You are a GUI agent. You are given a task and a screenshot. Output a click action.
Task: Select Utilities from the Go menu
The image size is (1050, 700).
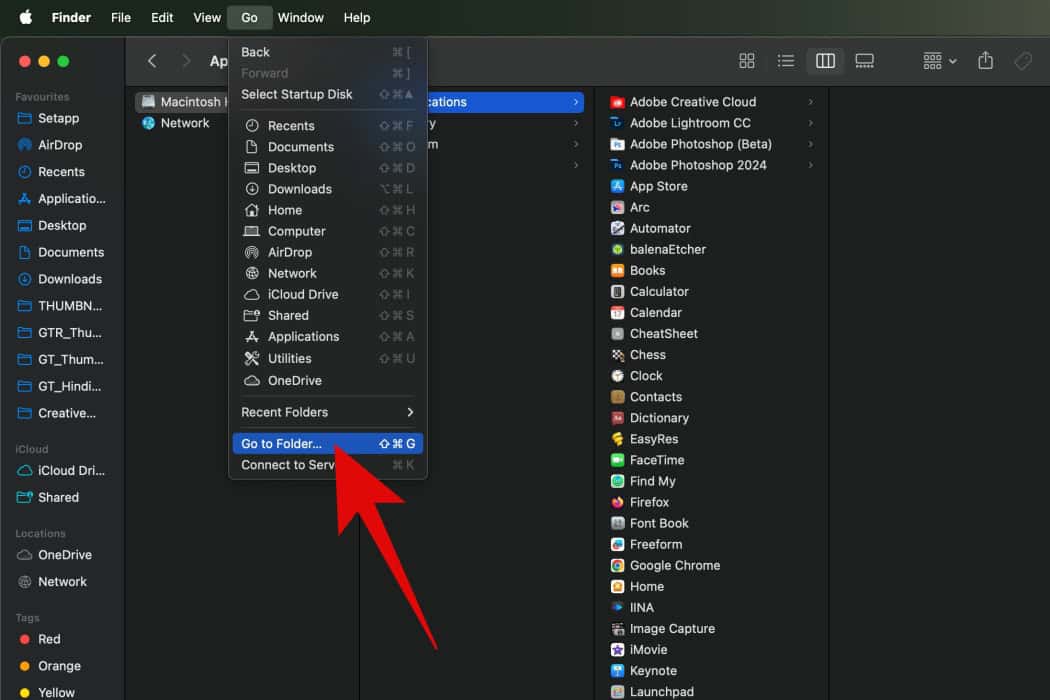tap(289, 358)
